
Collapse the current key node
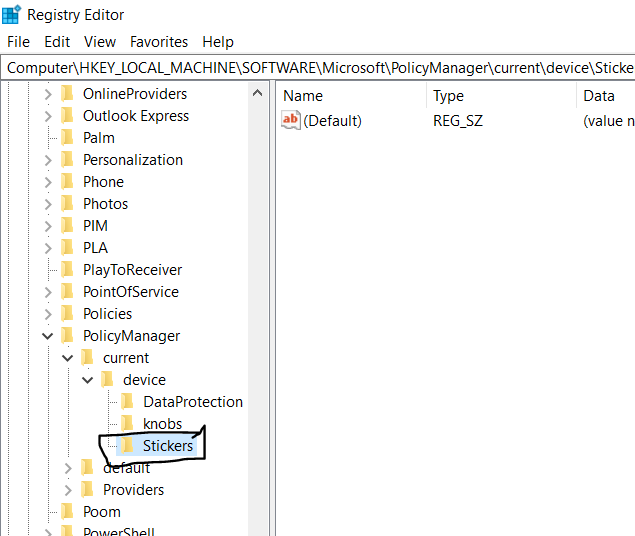(67, 358)
